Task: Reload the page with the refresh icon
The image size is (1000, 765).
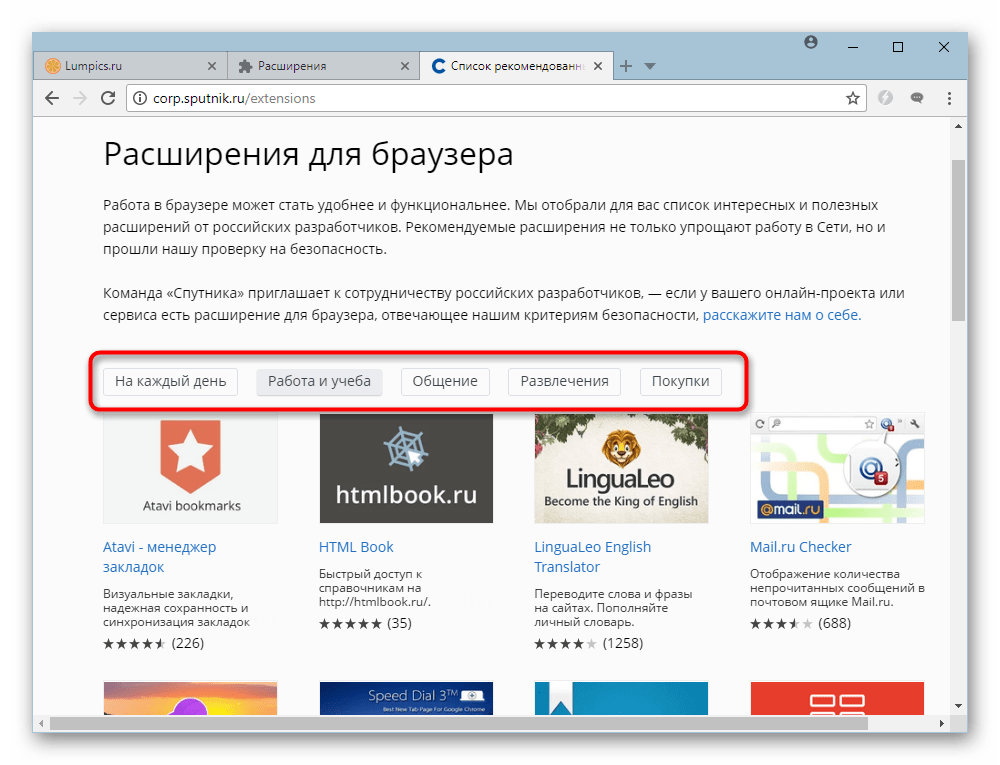Action: tap(109, 98)
